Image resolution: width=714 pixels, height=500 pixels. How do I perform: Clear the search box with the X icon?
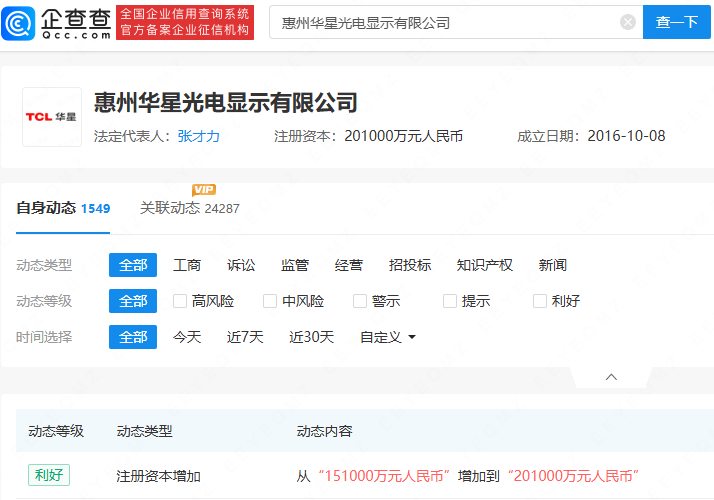pos(627,22)
